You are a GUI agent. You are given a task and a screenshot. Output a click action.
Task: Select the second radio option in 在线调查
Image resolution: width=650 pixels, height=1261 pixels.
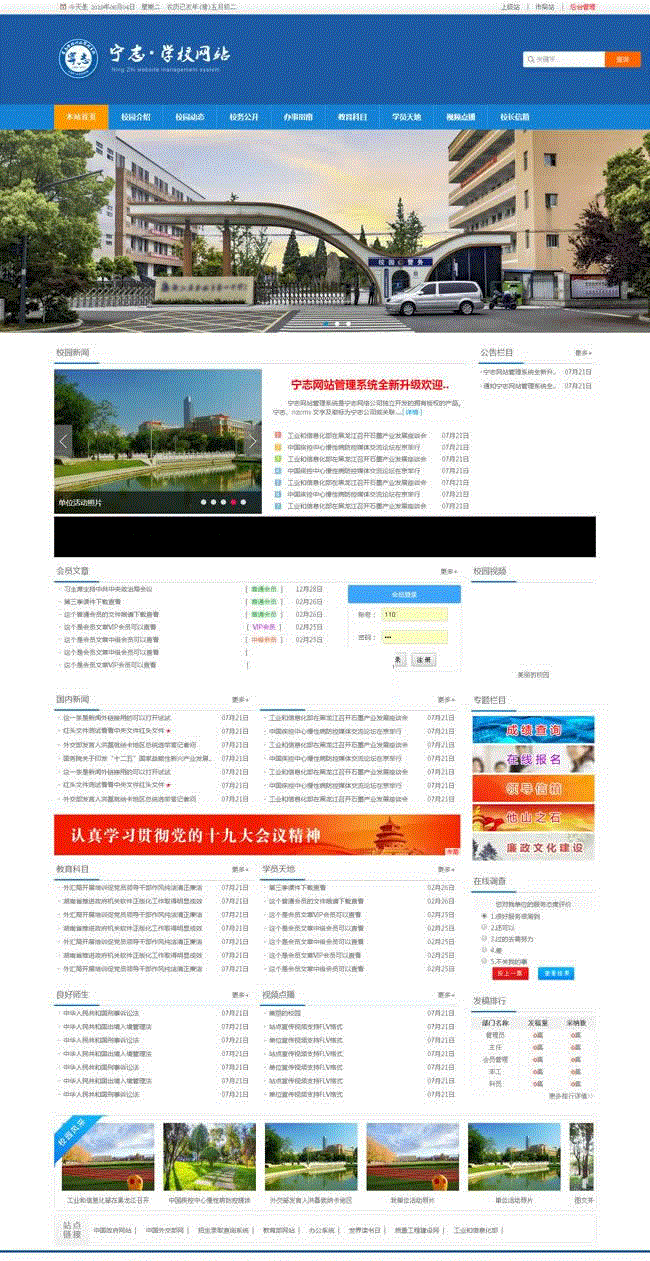pyautogui.click(x=484, y=927)
